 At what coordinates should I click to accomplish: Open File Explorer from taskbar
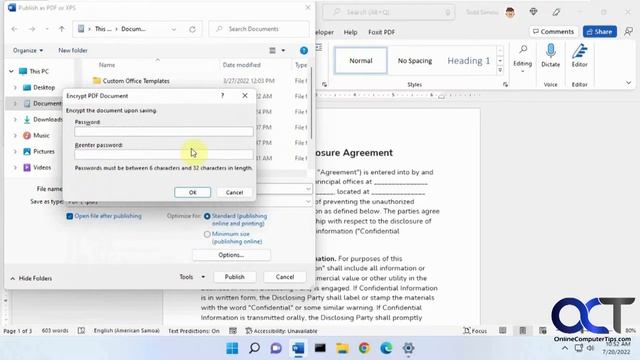(x=342, y=348)
